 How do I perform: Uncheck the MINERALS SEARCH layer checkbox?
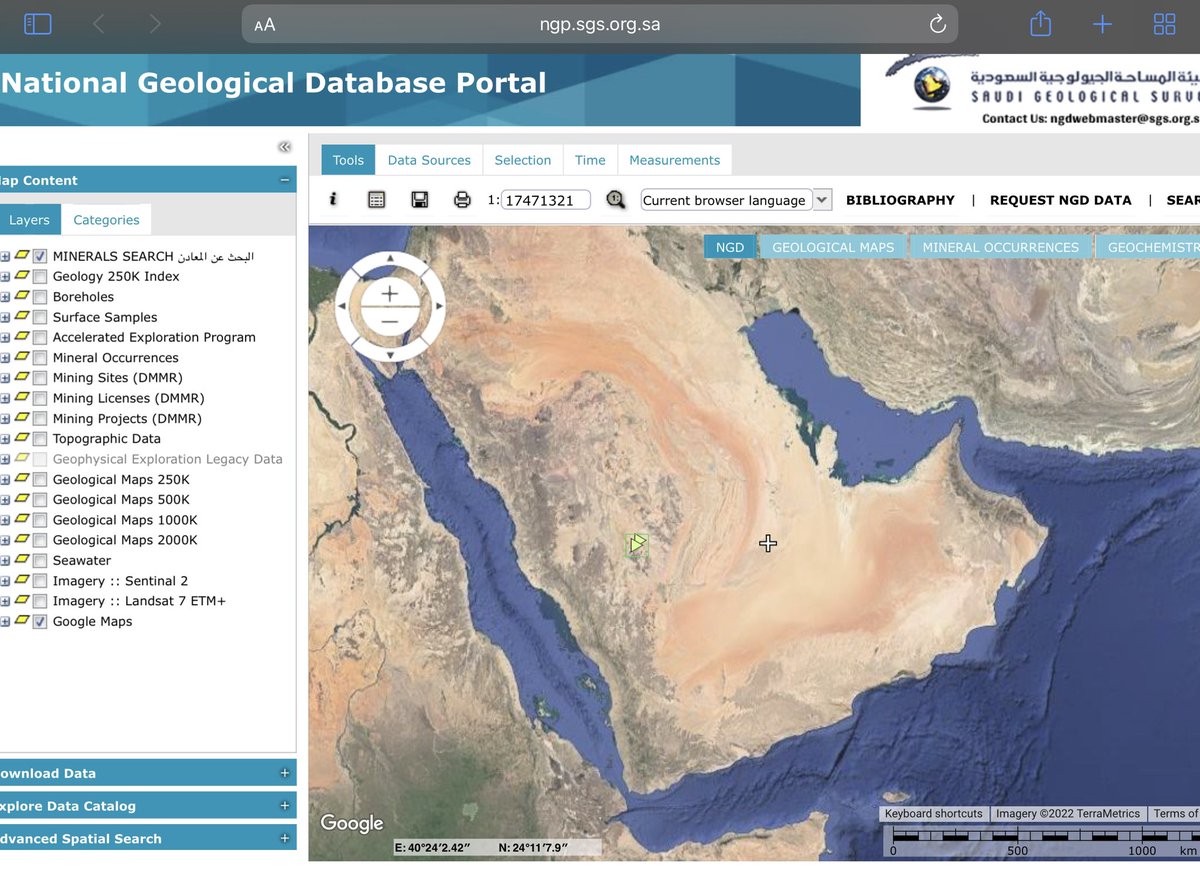point(40,256)
